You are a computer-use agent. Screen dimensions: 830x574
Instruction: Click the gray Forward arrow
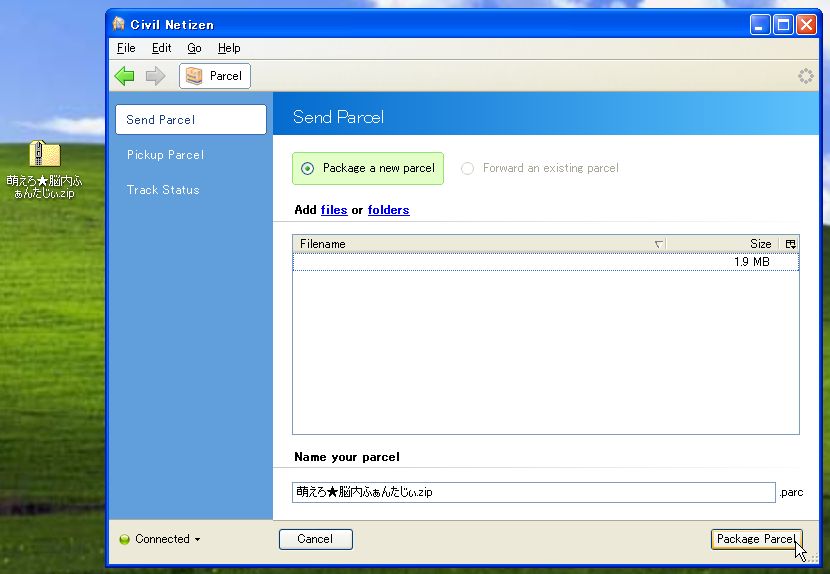point(155,76)
